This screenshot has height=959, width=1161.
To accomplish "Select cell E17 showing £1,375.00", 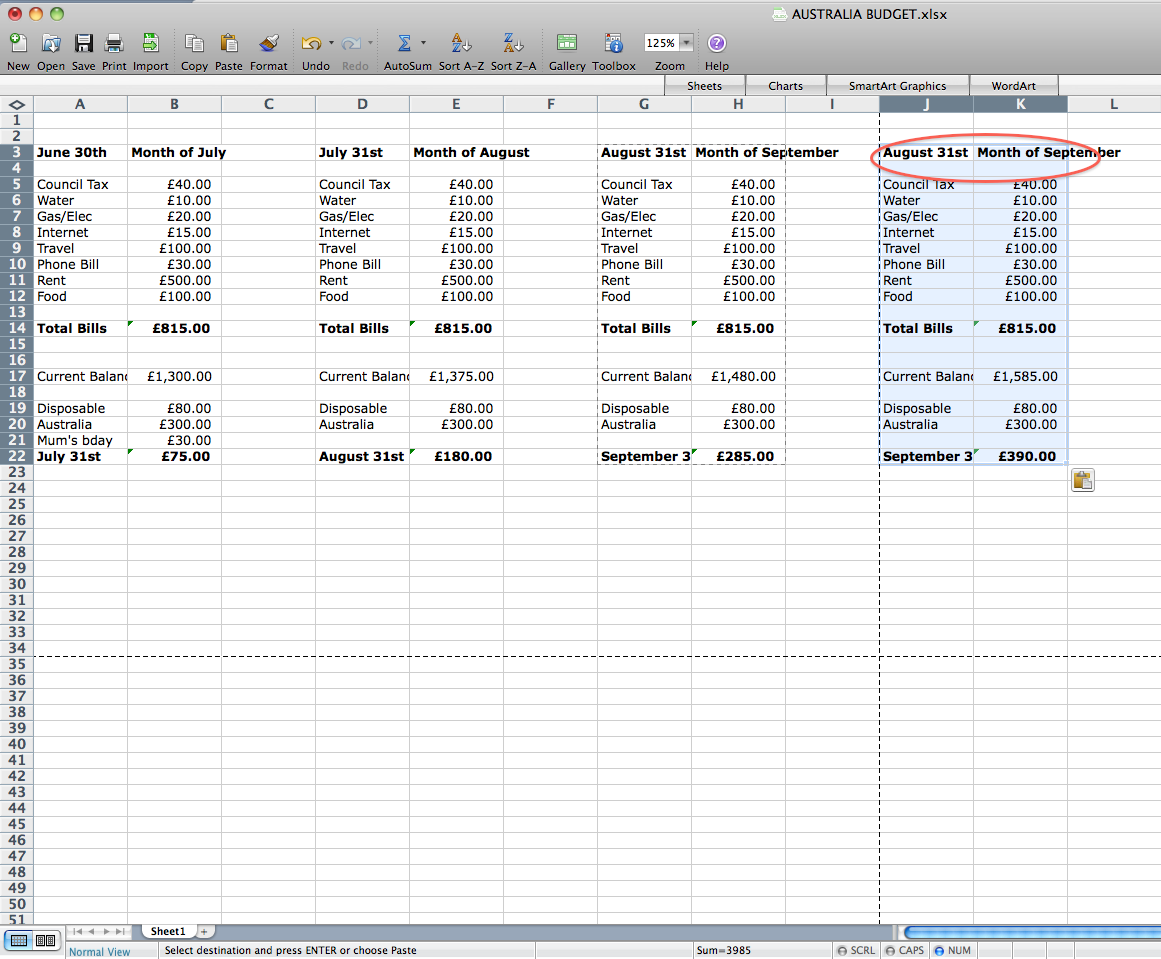I will pos(456,376).
